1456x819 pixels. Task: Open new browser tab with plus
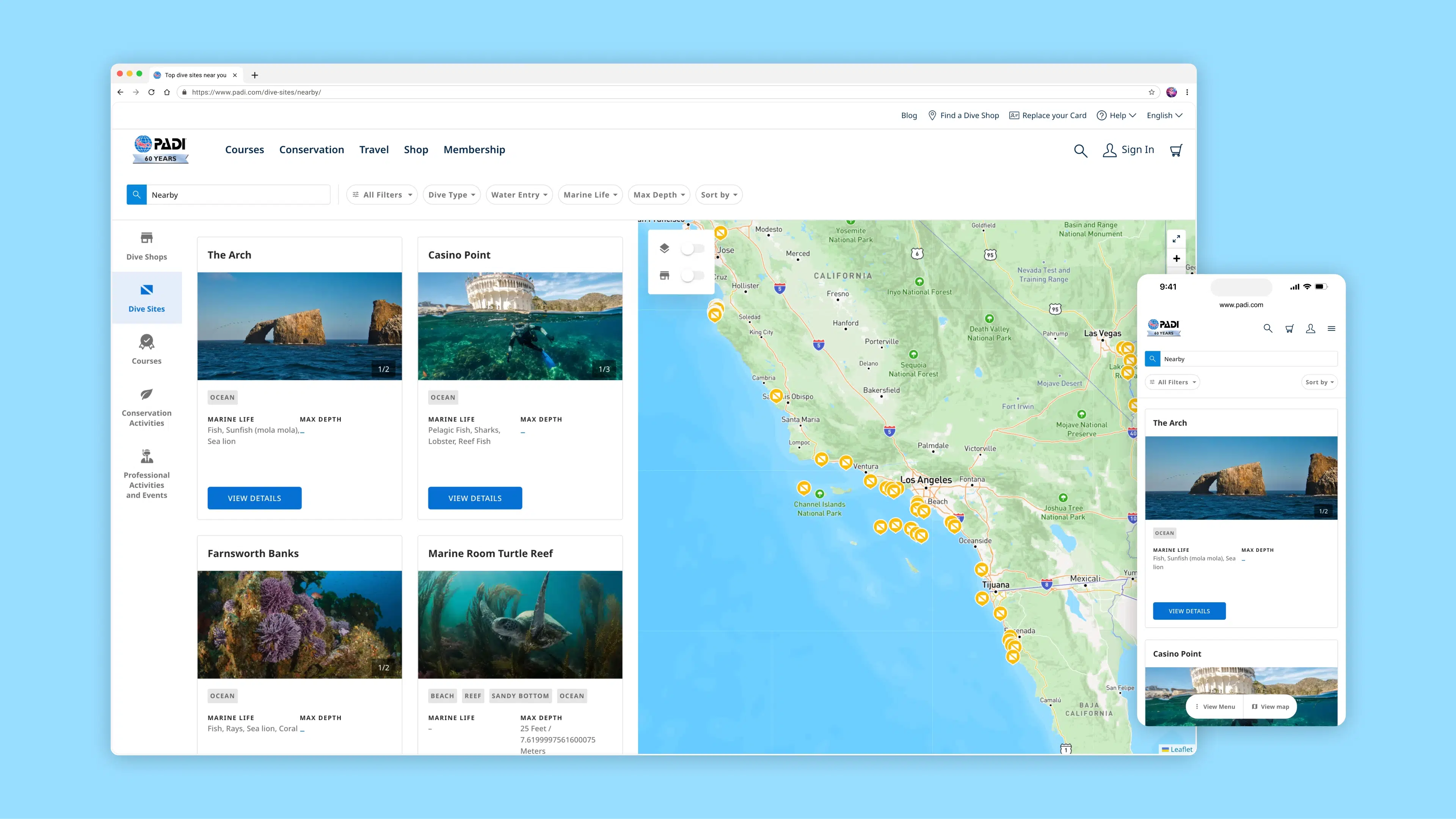point(255,75)
